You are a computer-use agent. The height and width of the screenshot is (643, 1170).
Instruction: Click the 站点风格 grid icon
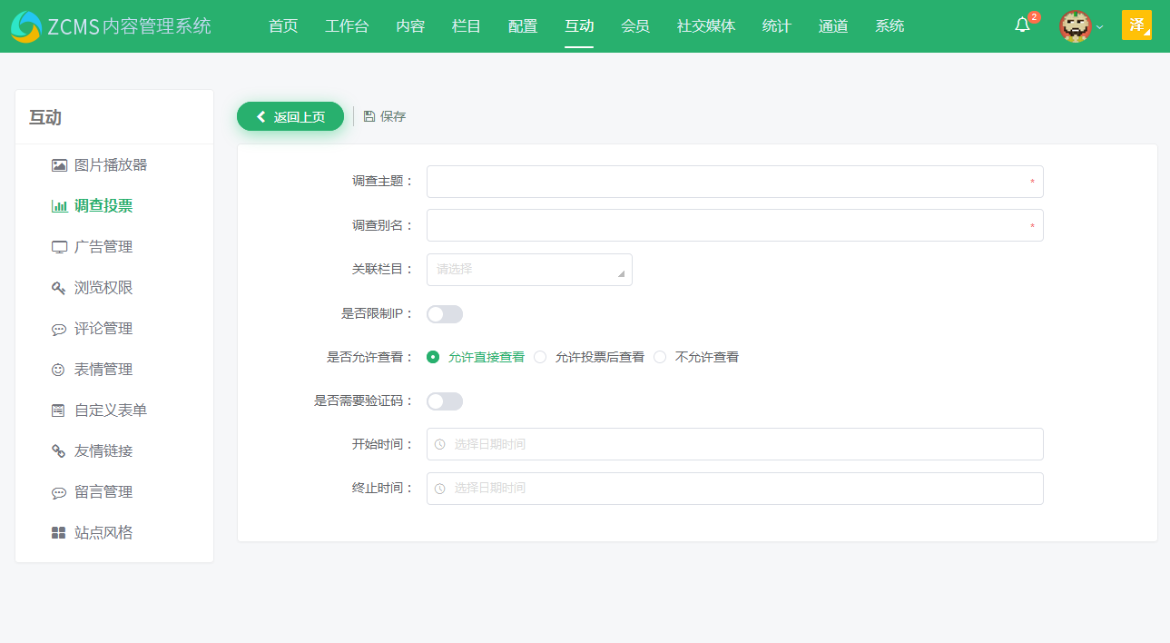(59, 532)
